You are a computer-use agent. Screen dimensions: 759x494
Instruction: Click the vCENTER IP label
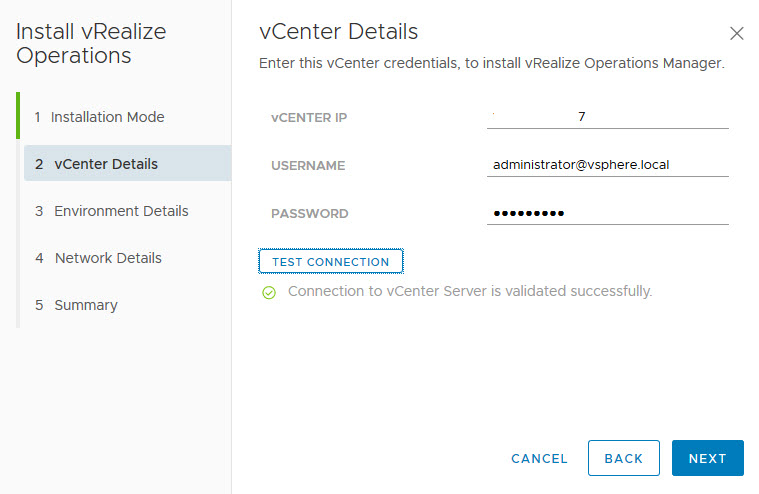(309, 118)
